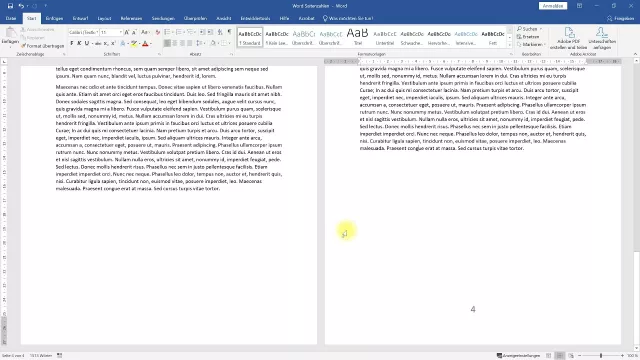Image resolution: width=640 pixels, height=360 pixels.
Task: Click page number 4 in the footer
Action: click(x=473, y=309)
